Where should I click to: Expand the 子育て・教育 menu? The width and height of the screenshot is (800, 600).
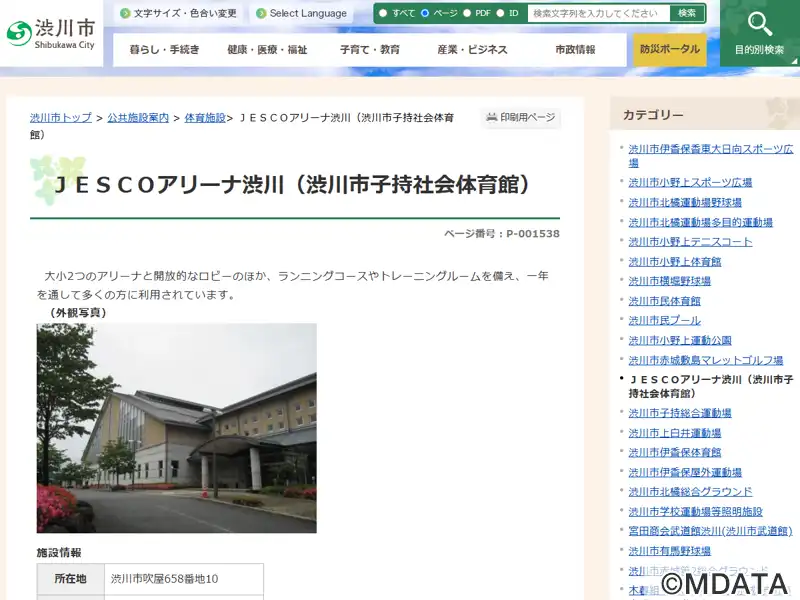click(369, 50)
